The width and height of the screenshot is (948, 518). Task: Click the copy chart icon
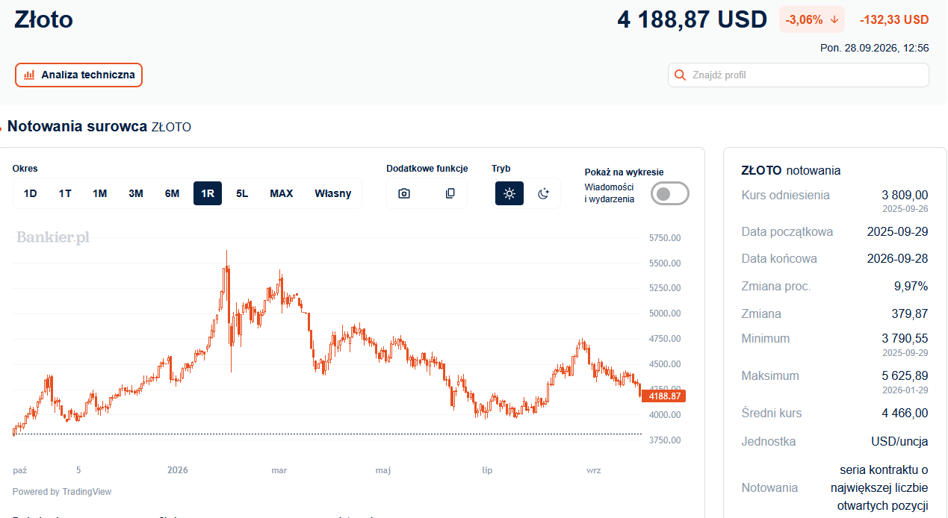click(450, 193)
